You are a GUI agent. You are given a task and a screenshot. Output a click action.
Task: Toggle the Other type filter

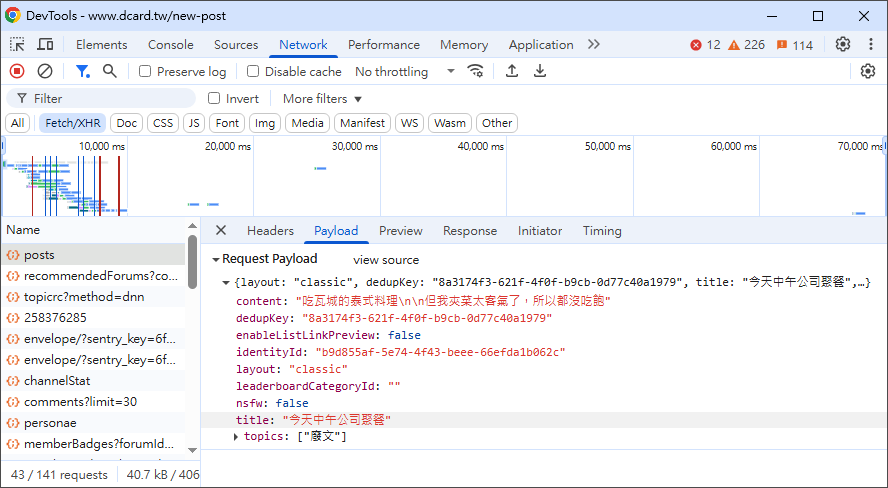coord(497,123)
